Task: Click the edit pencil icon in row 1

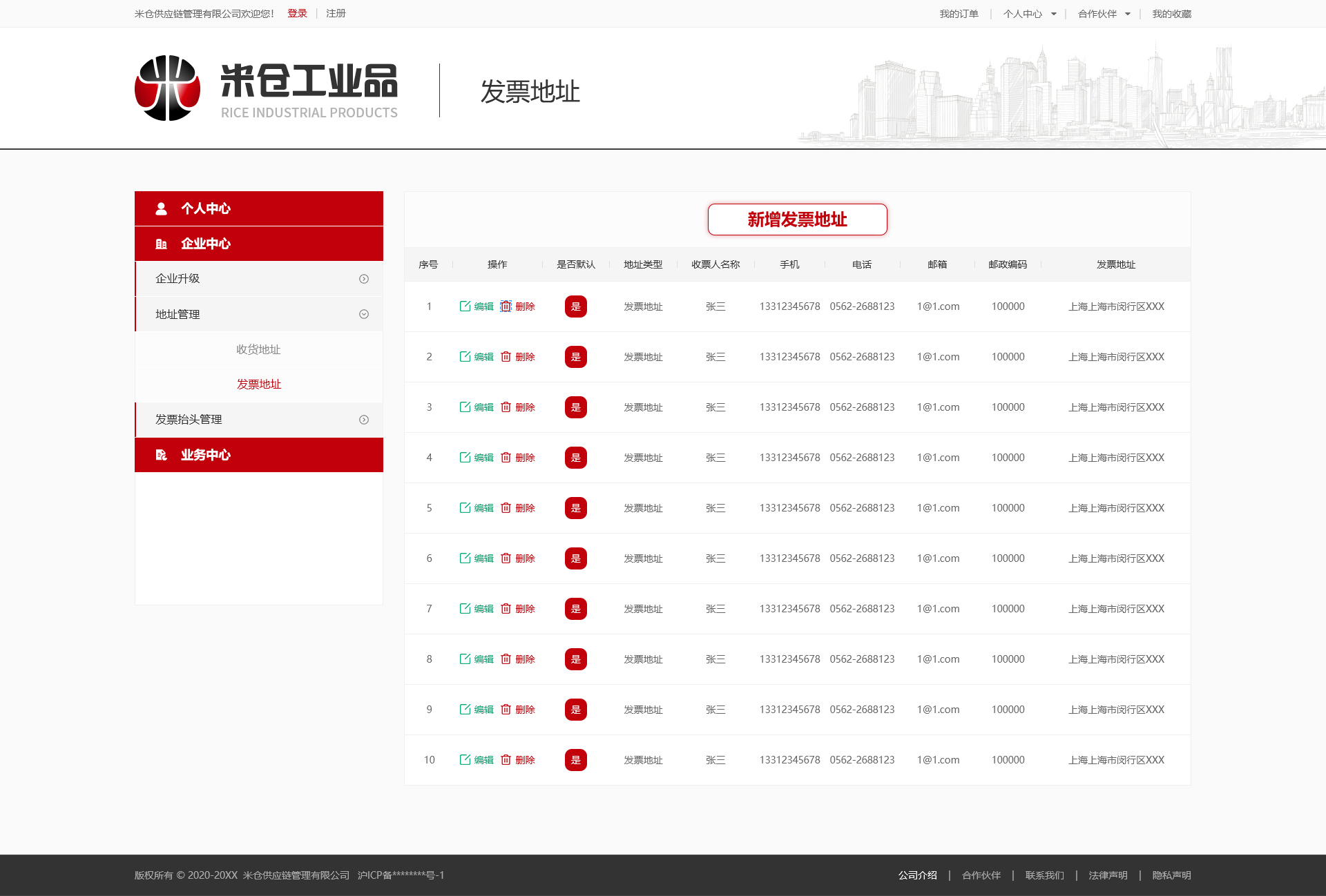Action: pos(465,306)
